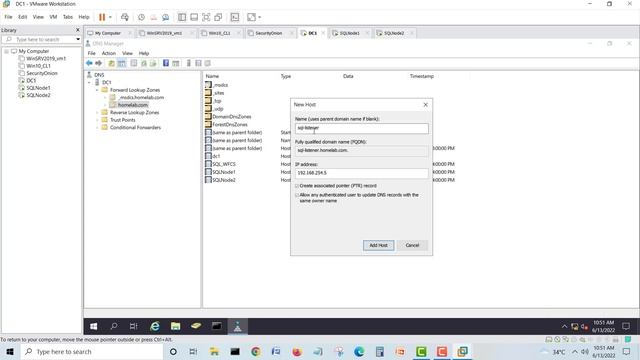Toggle the show library sidebar icon
Viewport: 640px width, 360px height.
(x=182, y=17)
